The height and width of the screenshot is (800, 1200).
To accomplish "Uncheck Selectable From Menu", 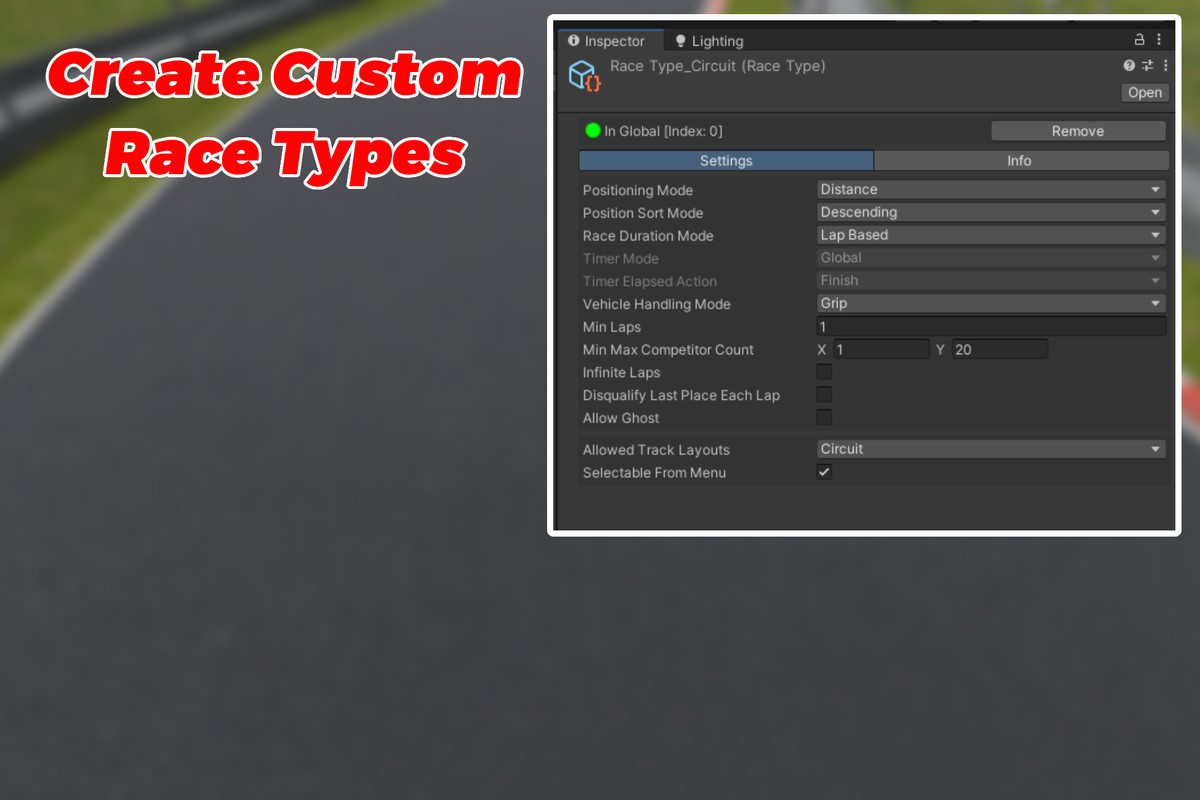I will [x=824, y=472].
